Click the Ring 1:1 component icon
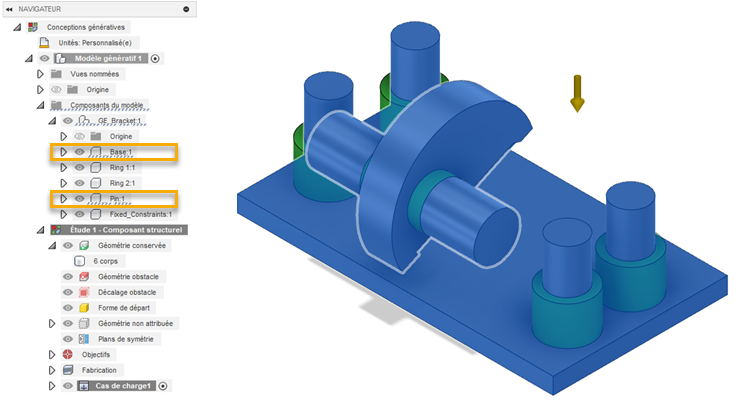 point(96,168)
